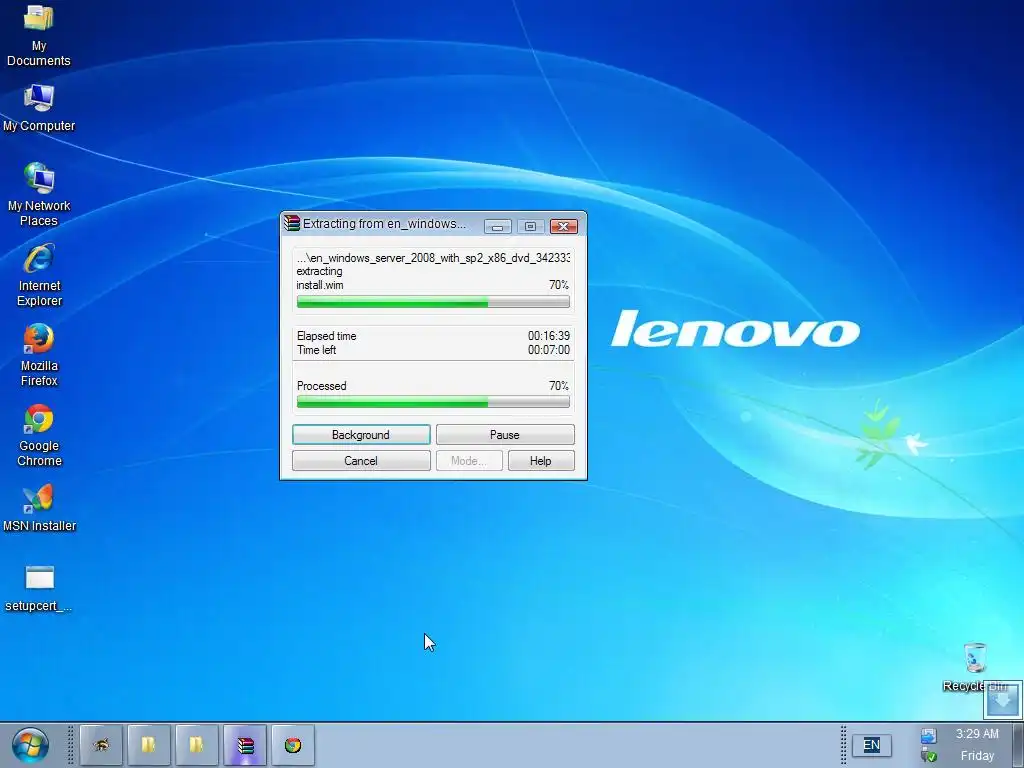Switch to the first folder taskbar button

click(x=148, y=744)
